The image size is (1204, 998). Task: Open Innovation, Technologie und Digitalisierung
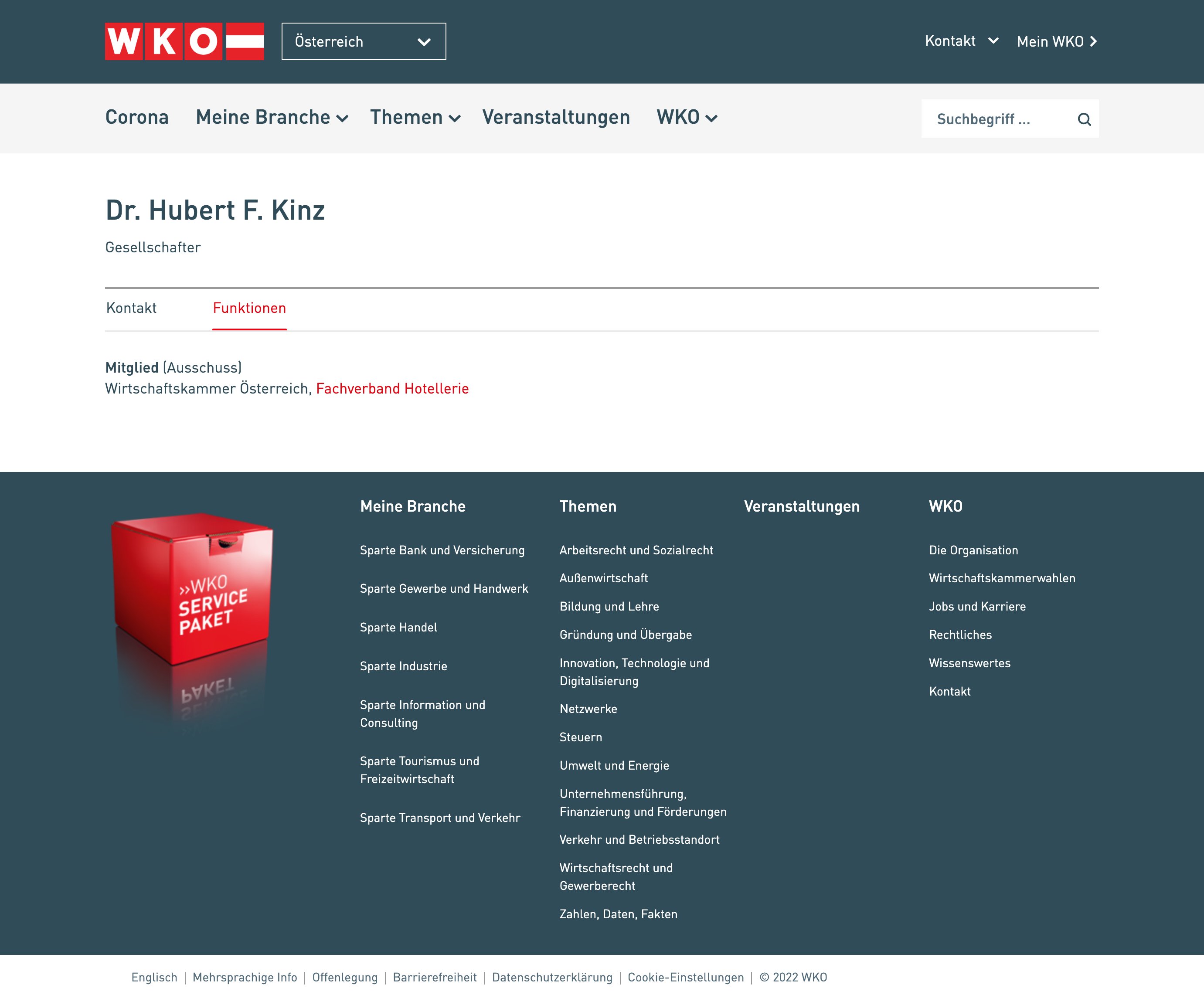[x=634, y=672]
